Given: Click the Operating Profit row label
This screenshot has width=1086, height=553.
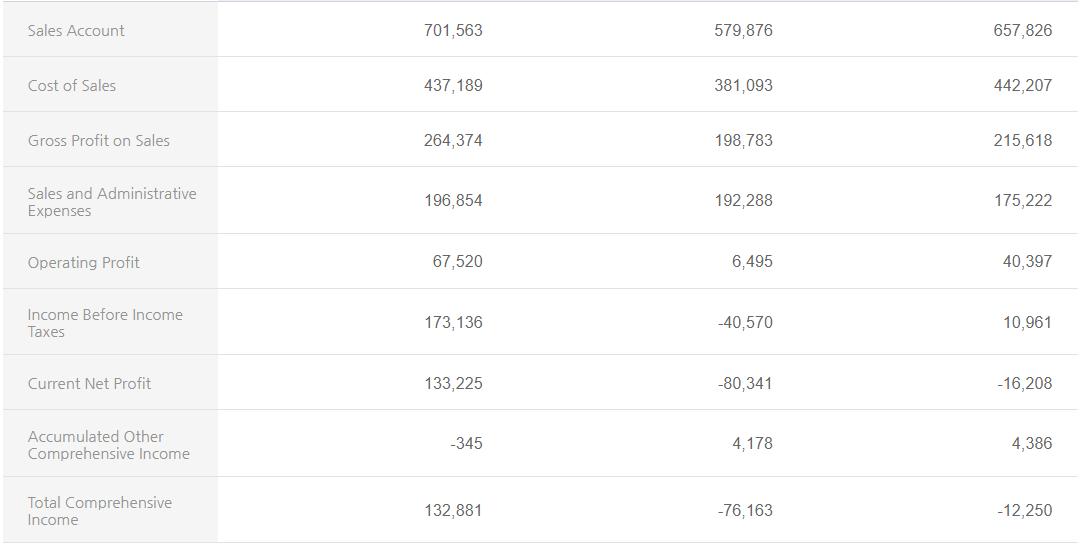Looking at the screenshot, I should pos(84,262).
